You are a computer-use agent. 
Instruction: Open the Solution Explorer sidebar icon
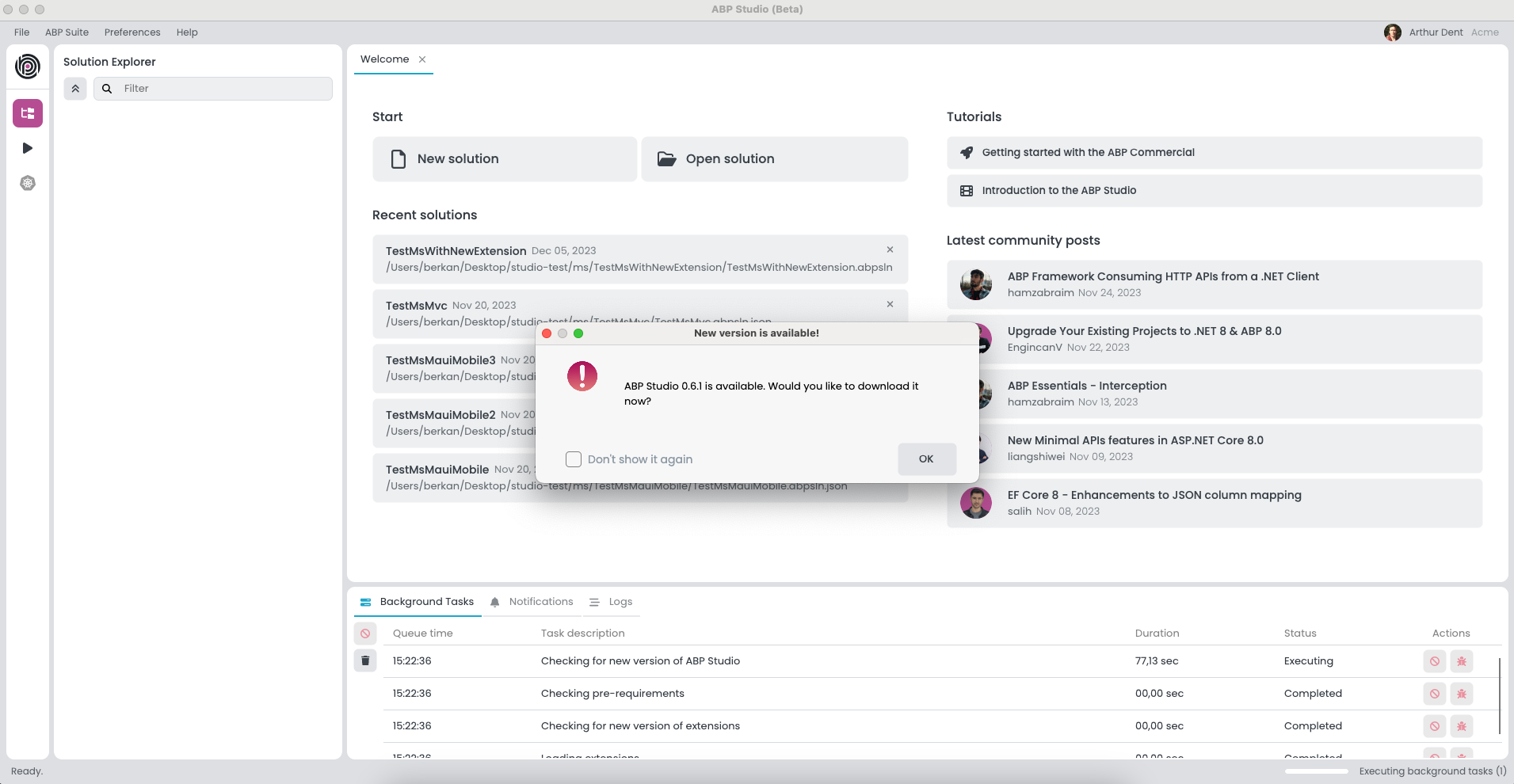point(27,112)
